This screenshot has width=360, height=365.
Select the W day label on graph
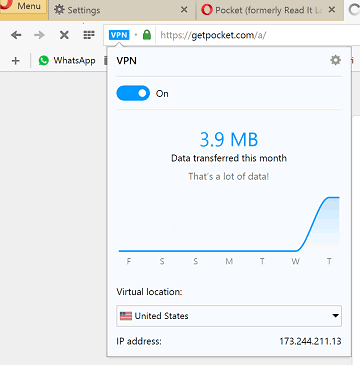(295, 261)
